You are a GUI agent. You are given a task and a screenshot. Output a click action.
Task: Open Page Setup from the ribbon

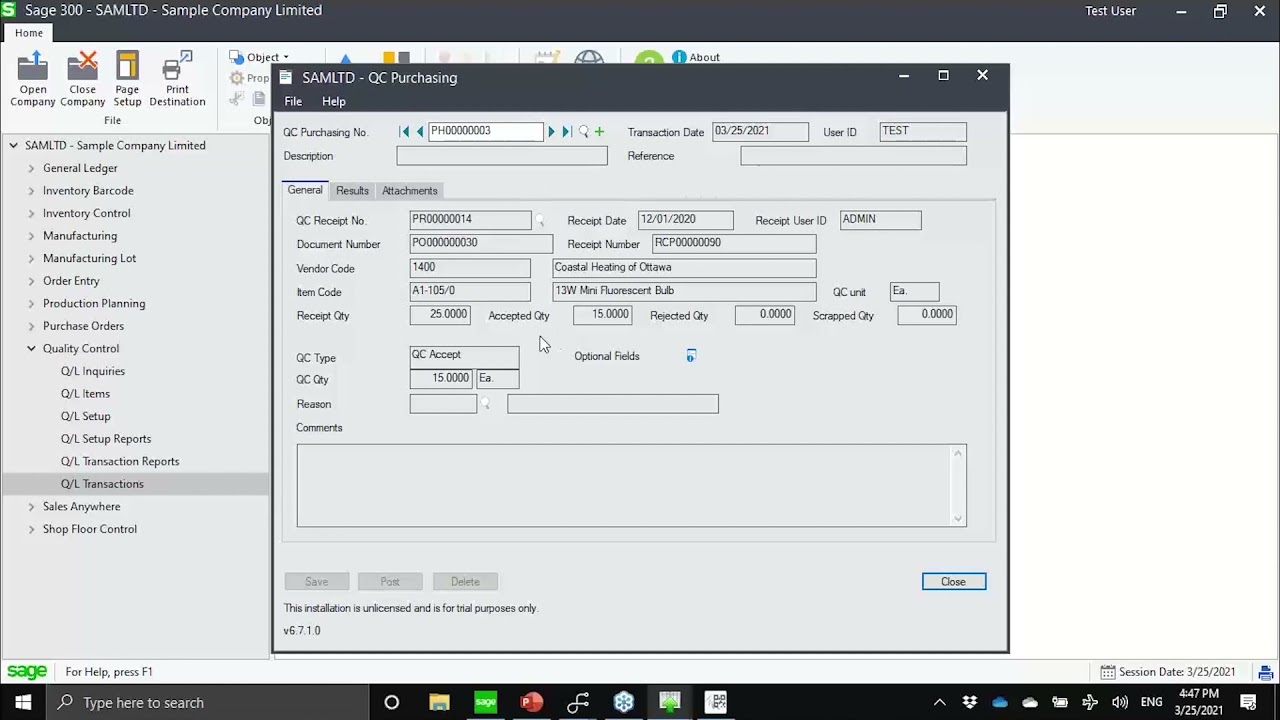(127, 79)
